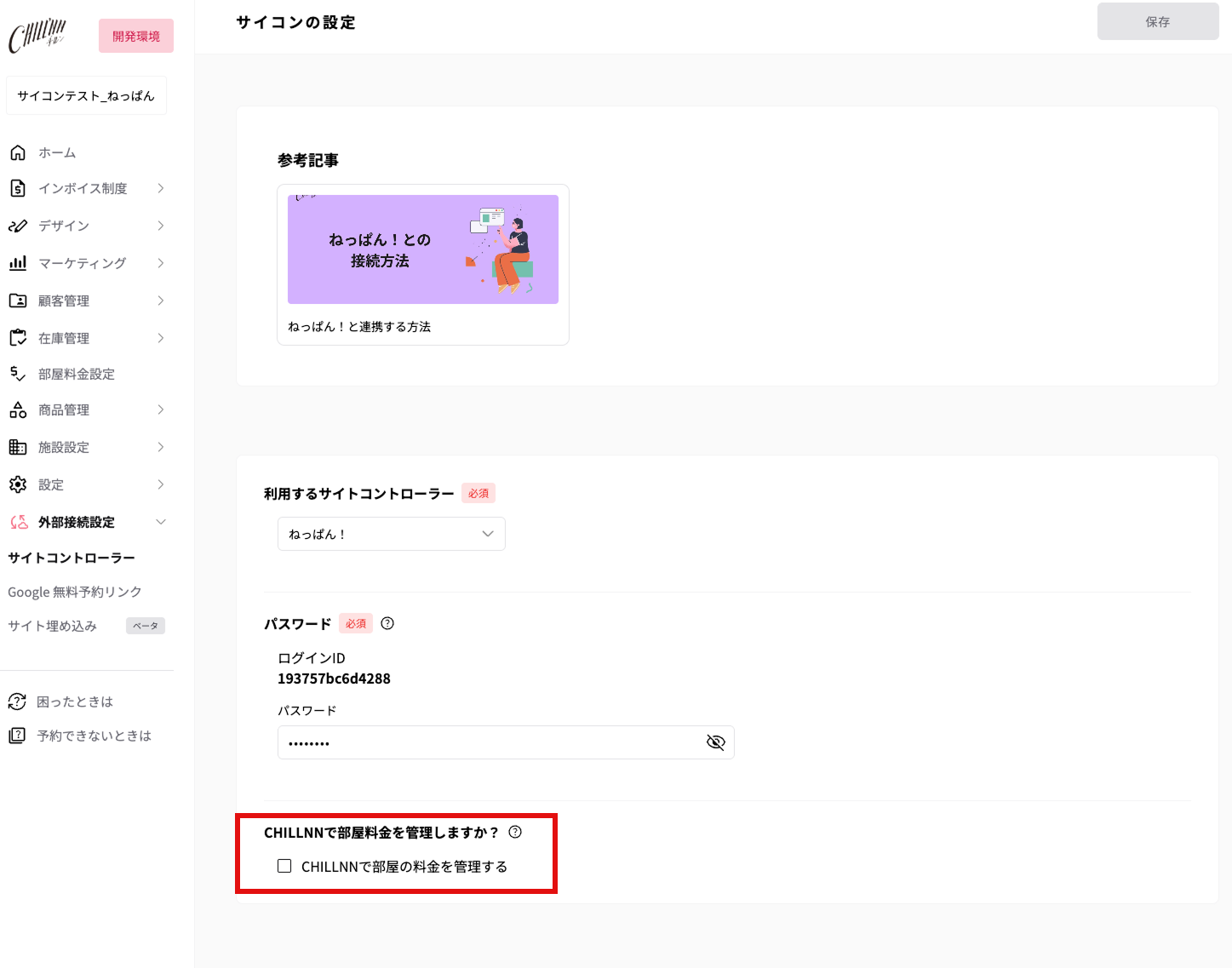Click the CHILLNN logo
Viewport: 1232px width, 968px height.
pos(37,36)
